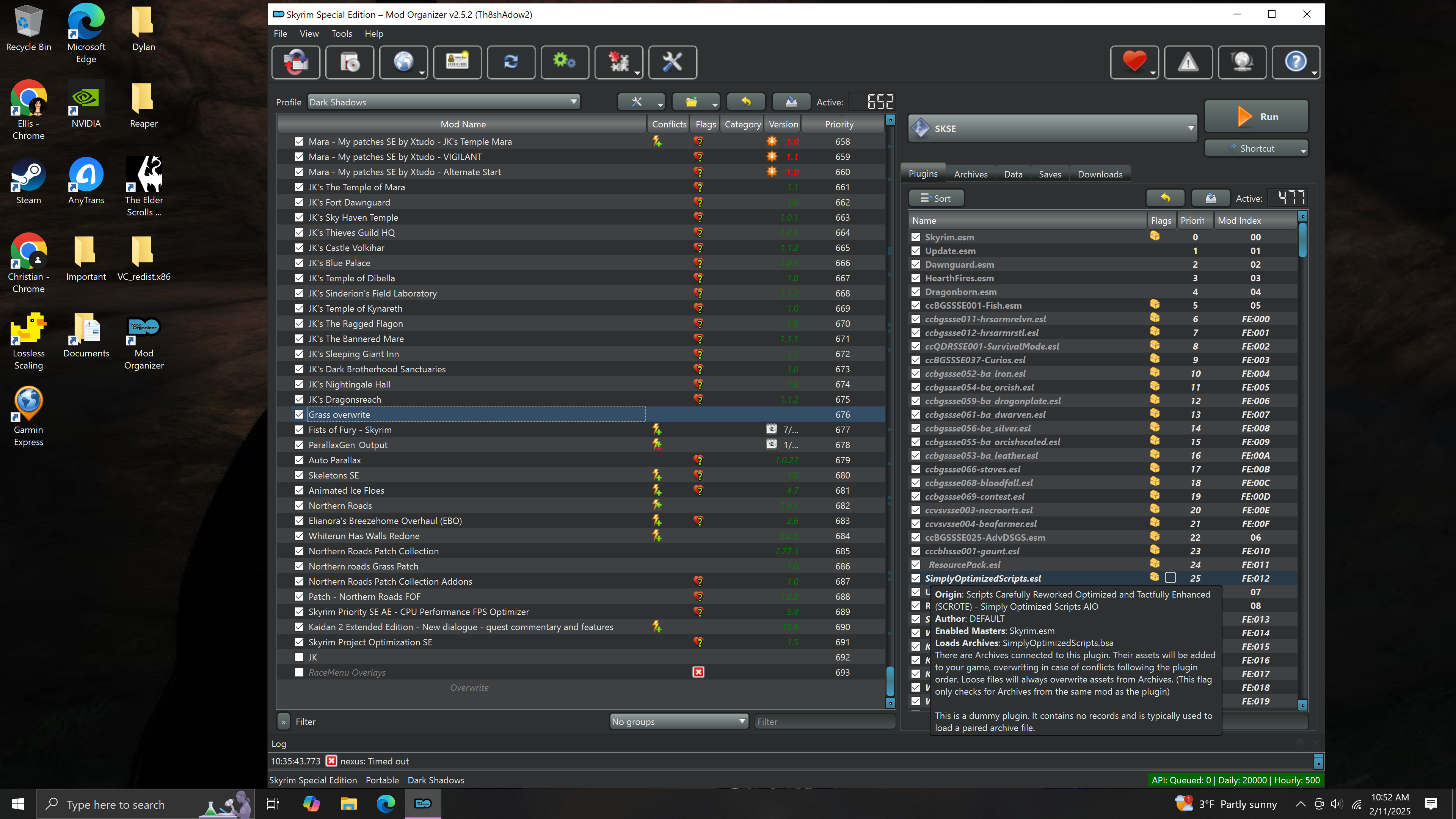Open the View menu
This screenshot has height=819, width=1456.
pos(309,33)
